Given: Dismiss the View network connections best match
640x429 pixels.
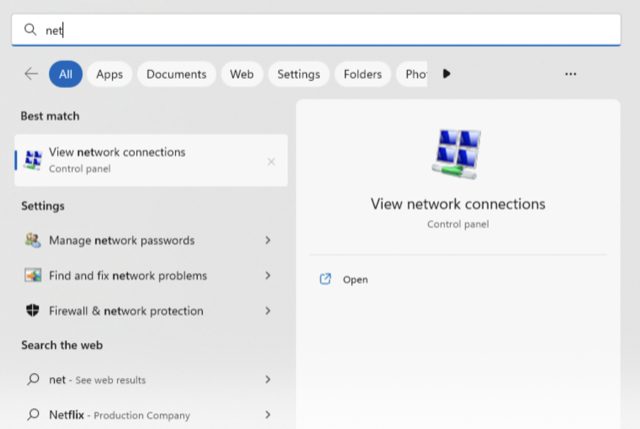Looking at the screenshot, I should (x=271, y=161).
